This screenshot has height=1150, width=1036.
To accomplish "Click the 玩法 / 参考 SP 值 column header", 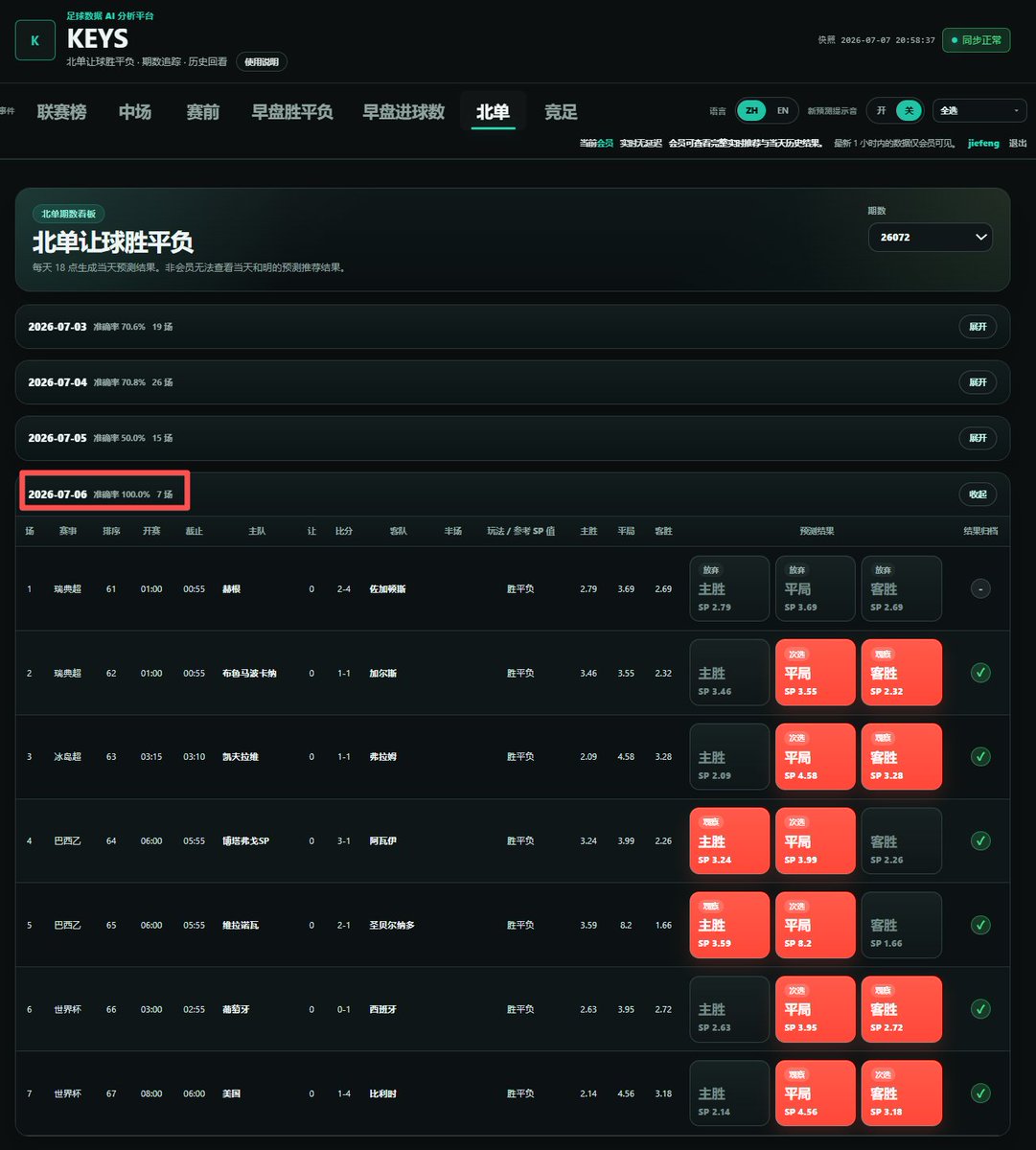I will 520,531.
